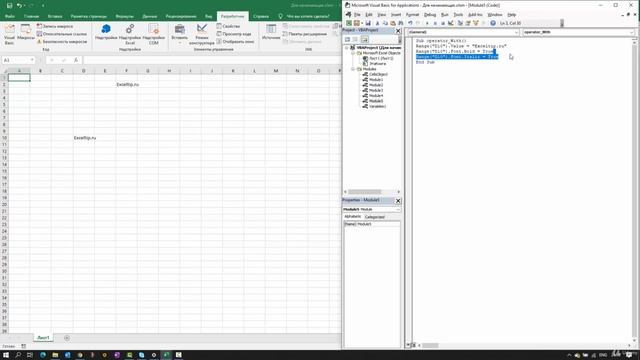Open the Вставить controls dropdown

click(179, 34)
